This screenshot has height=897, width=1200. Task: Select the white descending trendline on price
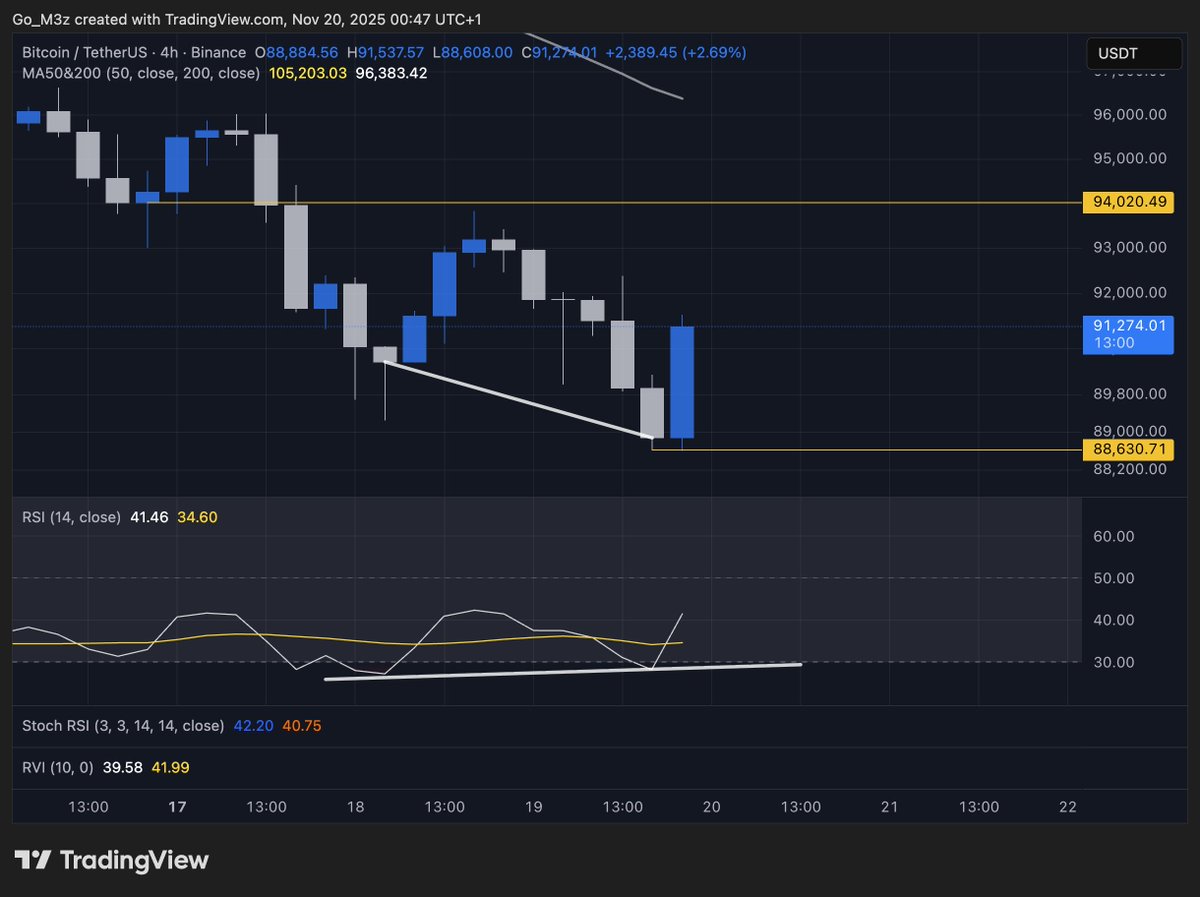tap(518, 399)
